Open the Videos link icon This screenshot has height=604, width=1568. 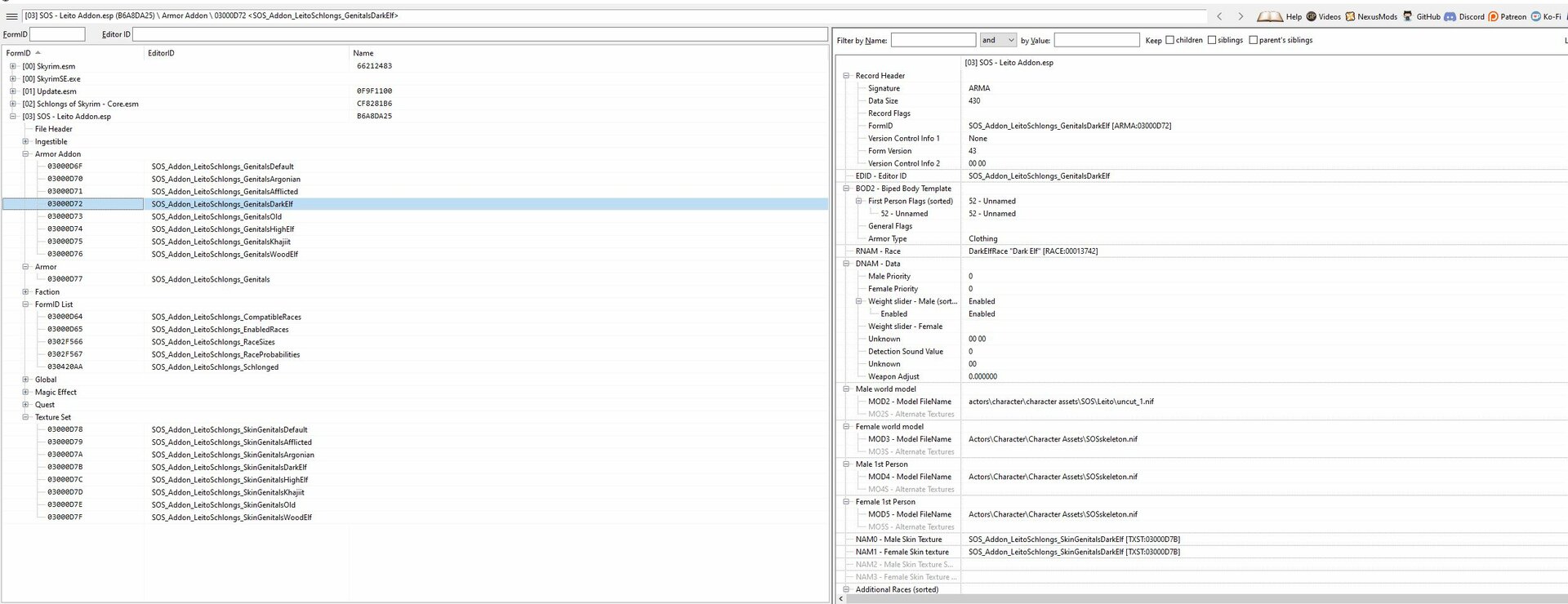pyautogui.click(x=1312, y=16)
